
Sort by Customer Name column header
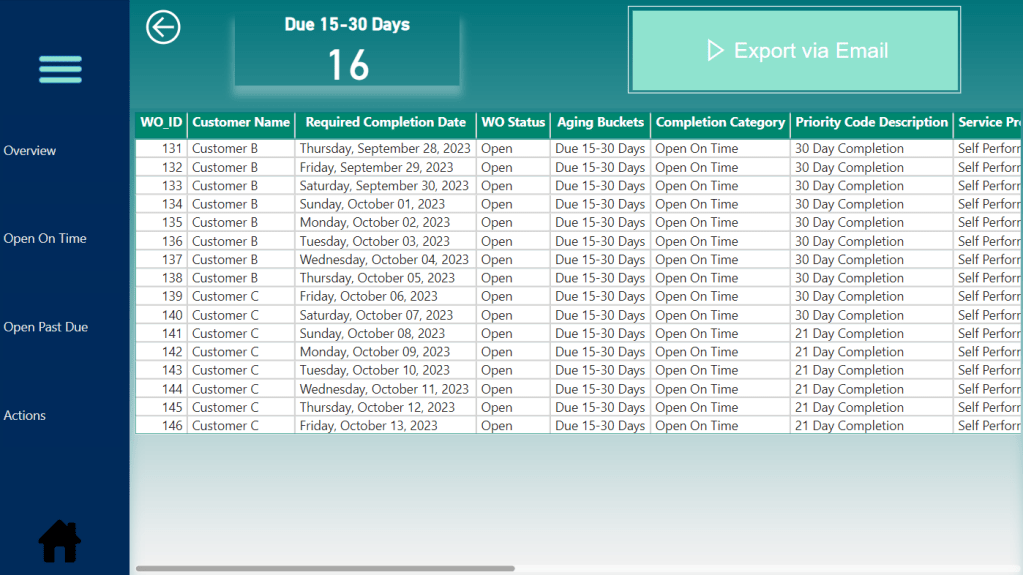(241, 123)
